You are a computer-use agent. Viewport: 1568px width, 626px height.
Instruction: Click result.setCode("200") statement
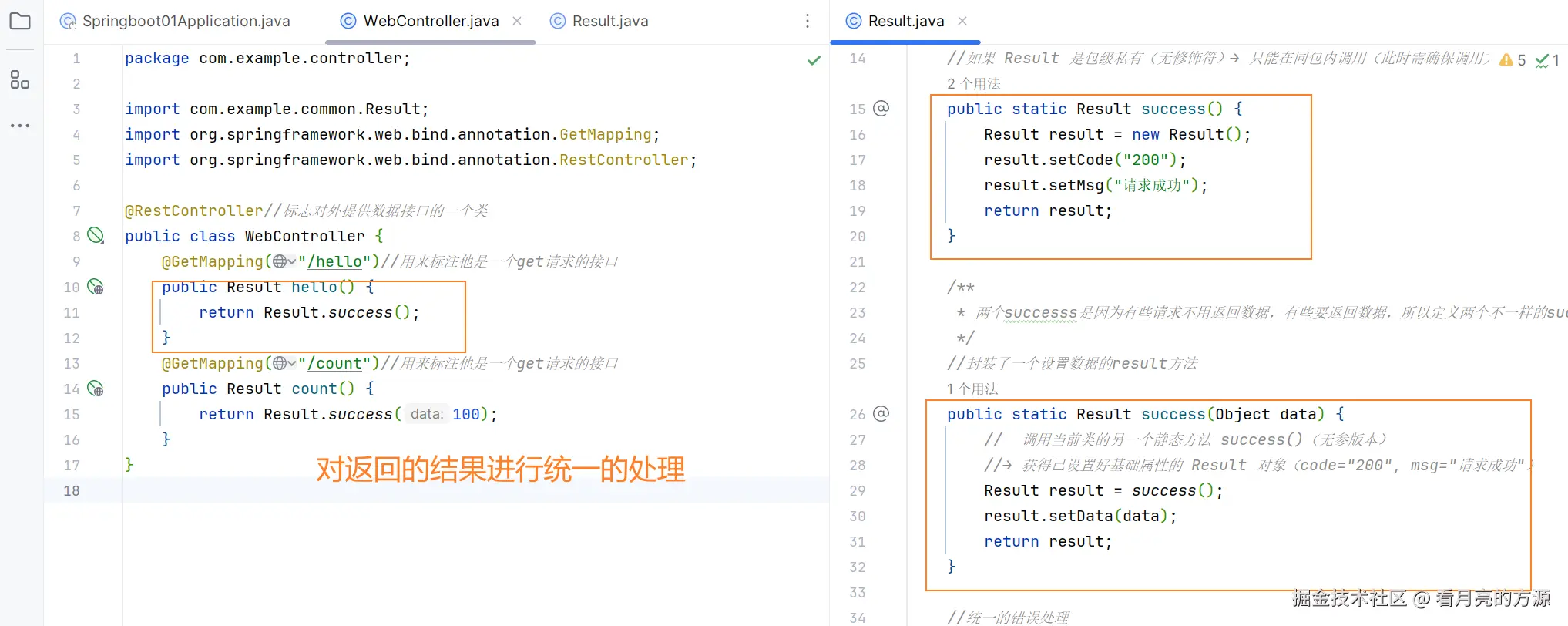[x=1085, y=160]
